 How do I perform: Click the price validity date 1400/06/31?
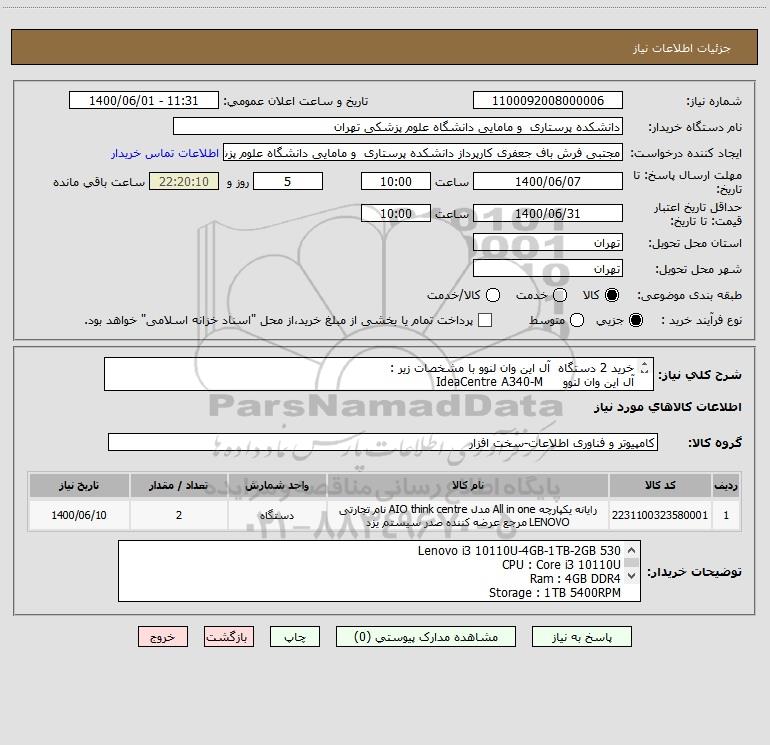coord(548,214)
